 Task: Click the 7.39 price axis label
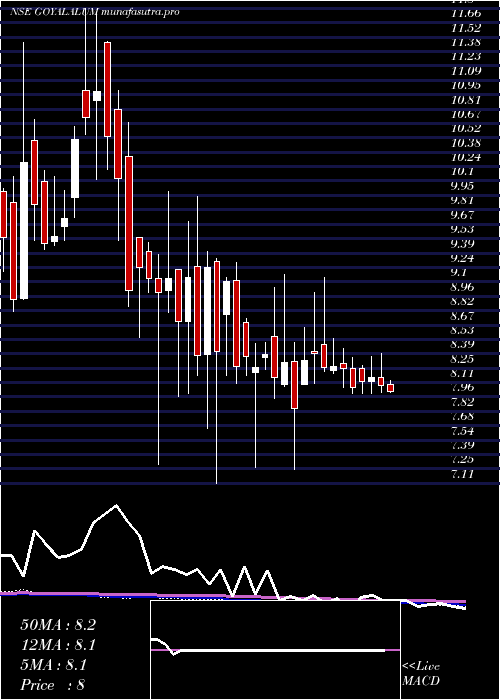click(x=463, y=445)
